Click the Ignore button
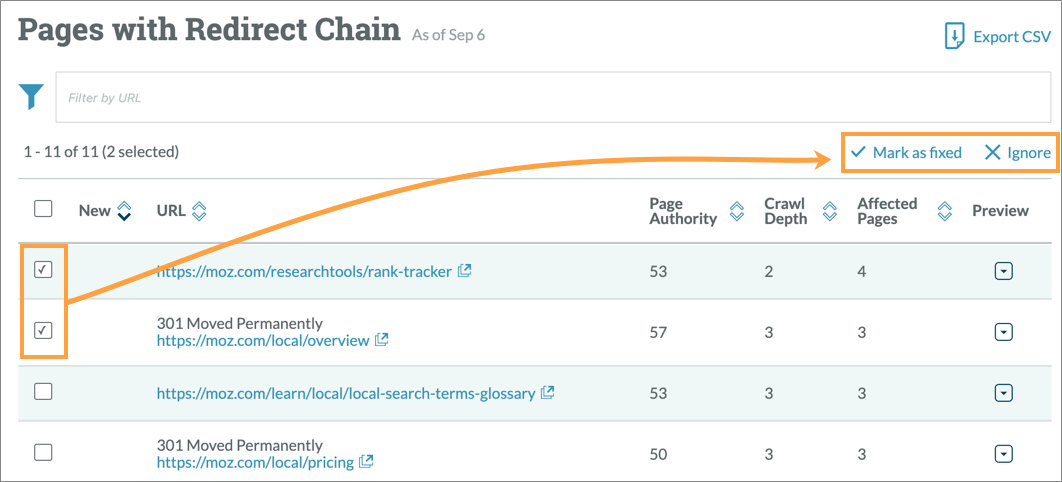 pyautogui.click(x=1017, y=153)
